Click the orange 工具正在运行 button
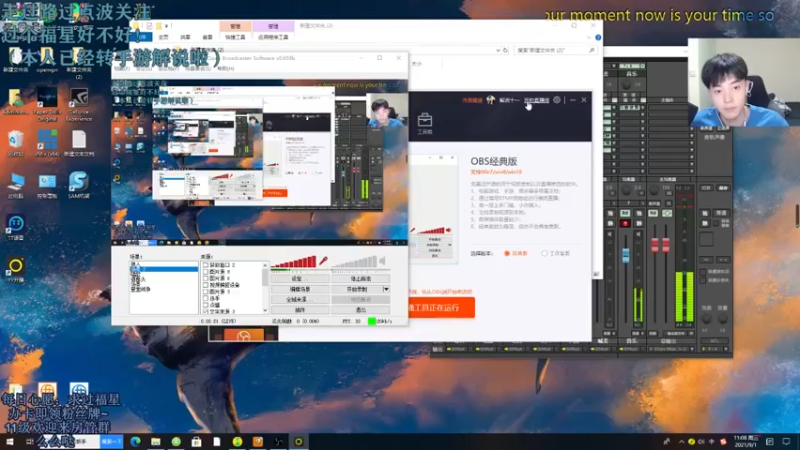Viewport: 800px width, 450px height. (x=441, y=308)
